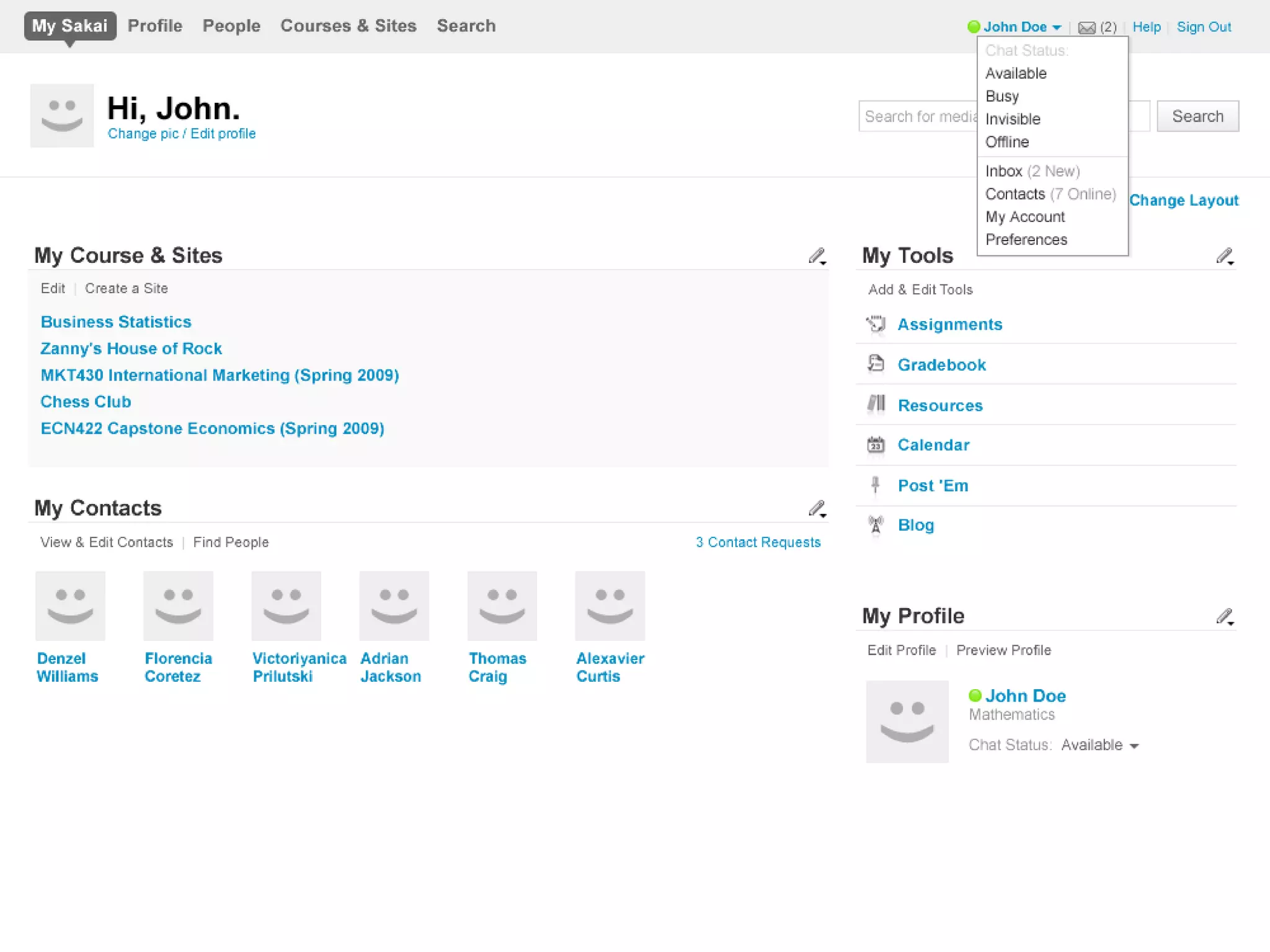Set chat status to Busy

1002,96
